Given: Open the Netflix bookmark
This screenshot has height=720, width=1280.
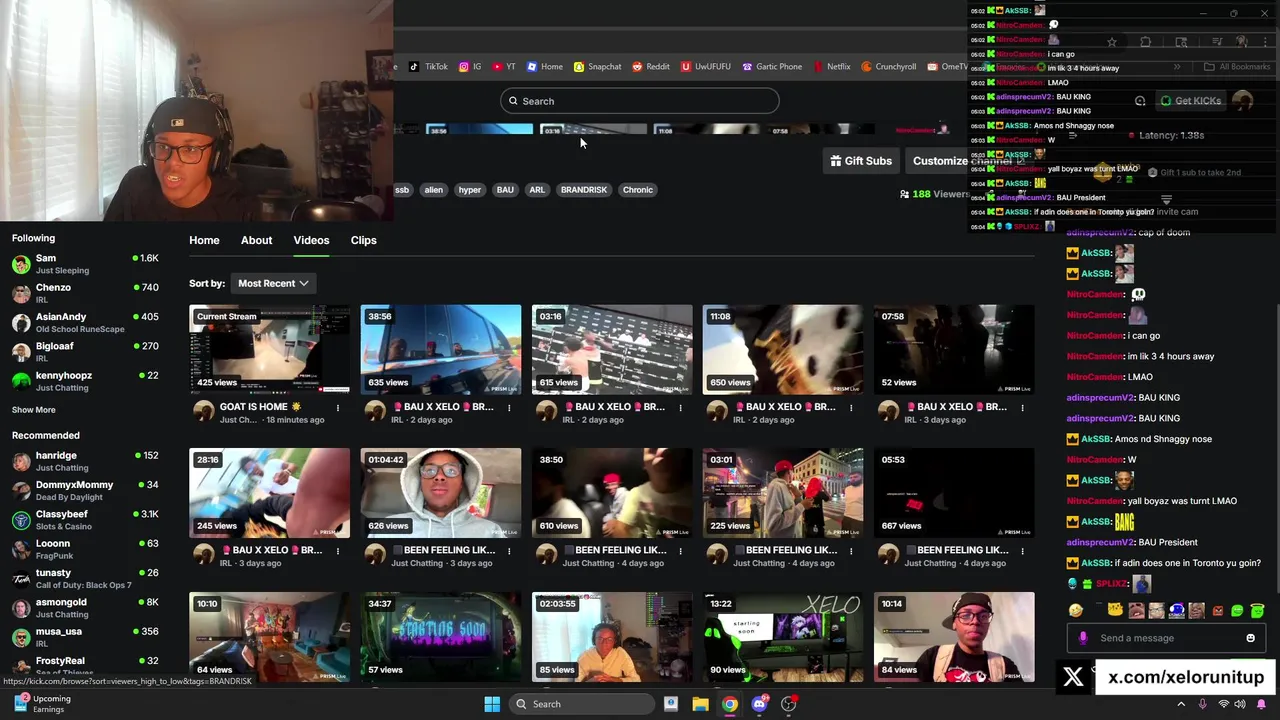Looking at the screenshot, I should point(832,67).
